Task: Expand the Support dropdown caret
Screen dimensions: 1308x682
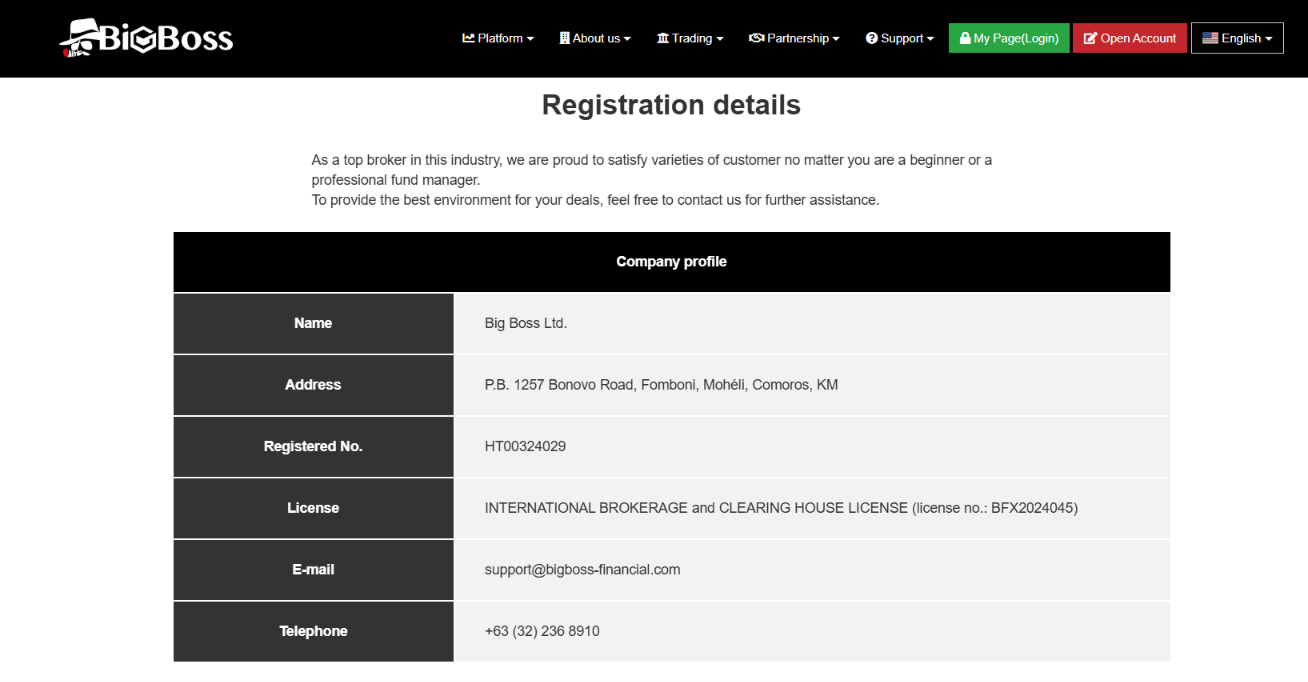Action: click(x=930, y=39)
